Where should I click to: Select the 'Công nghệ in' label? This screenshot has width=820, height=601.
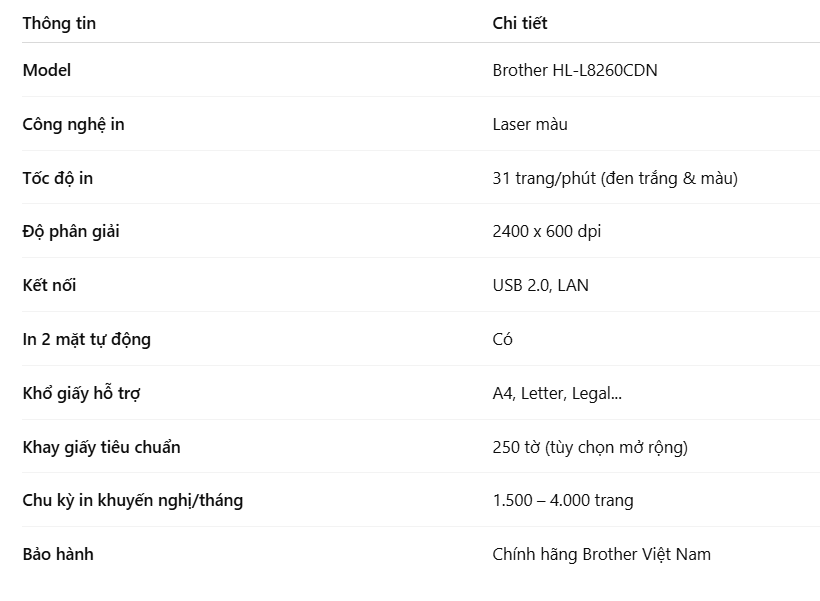pyautogui.click(x=73, y=124)
